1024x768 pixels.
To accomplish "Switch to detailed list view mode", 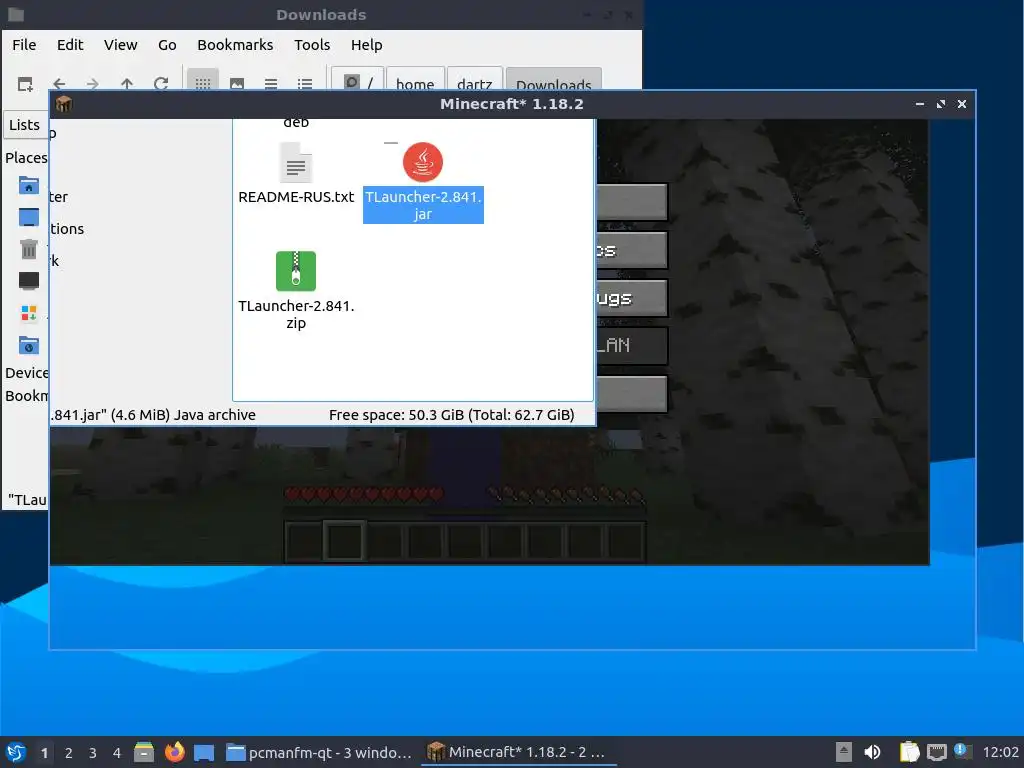I will [x=305, y=84].
